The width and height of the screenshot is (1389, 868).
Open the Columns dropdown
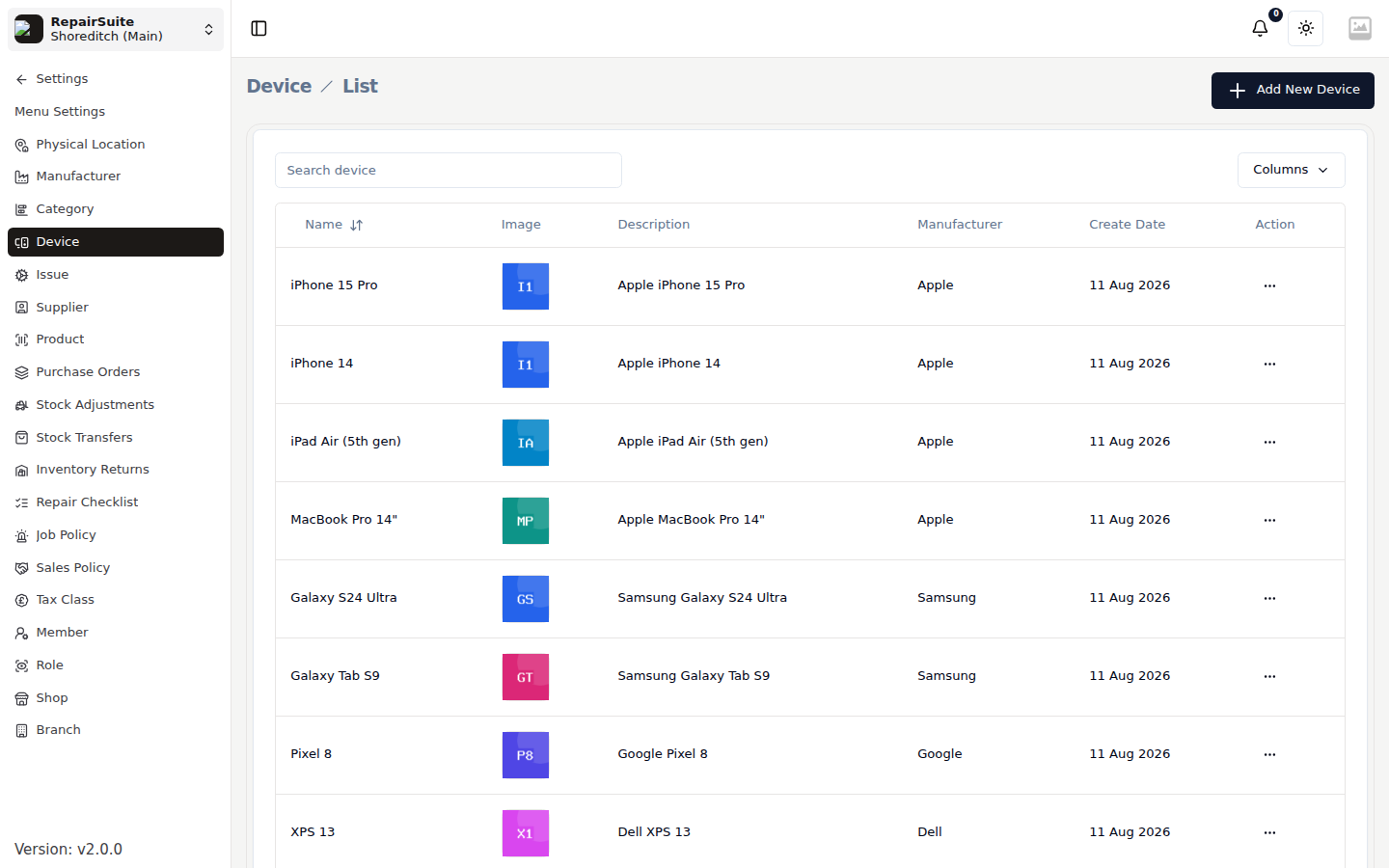pyautogui.click(x=1291, y=170)
